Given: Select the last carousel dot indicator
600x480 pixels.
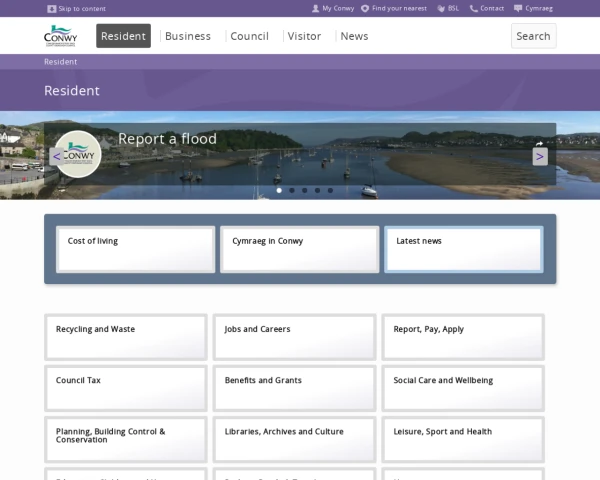Looking at the screenshot, I should 331,190.
